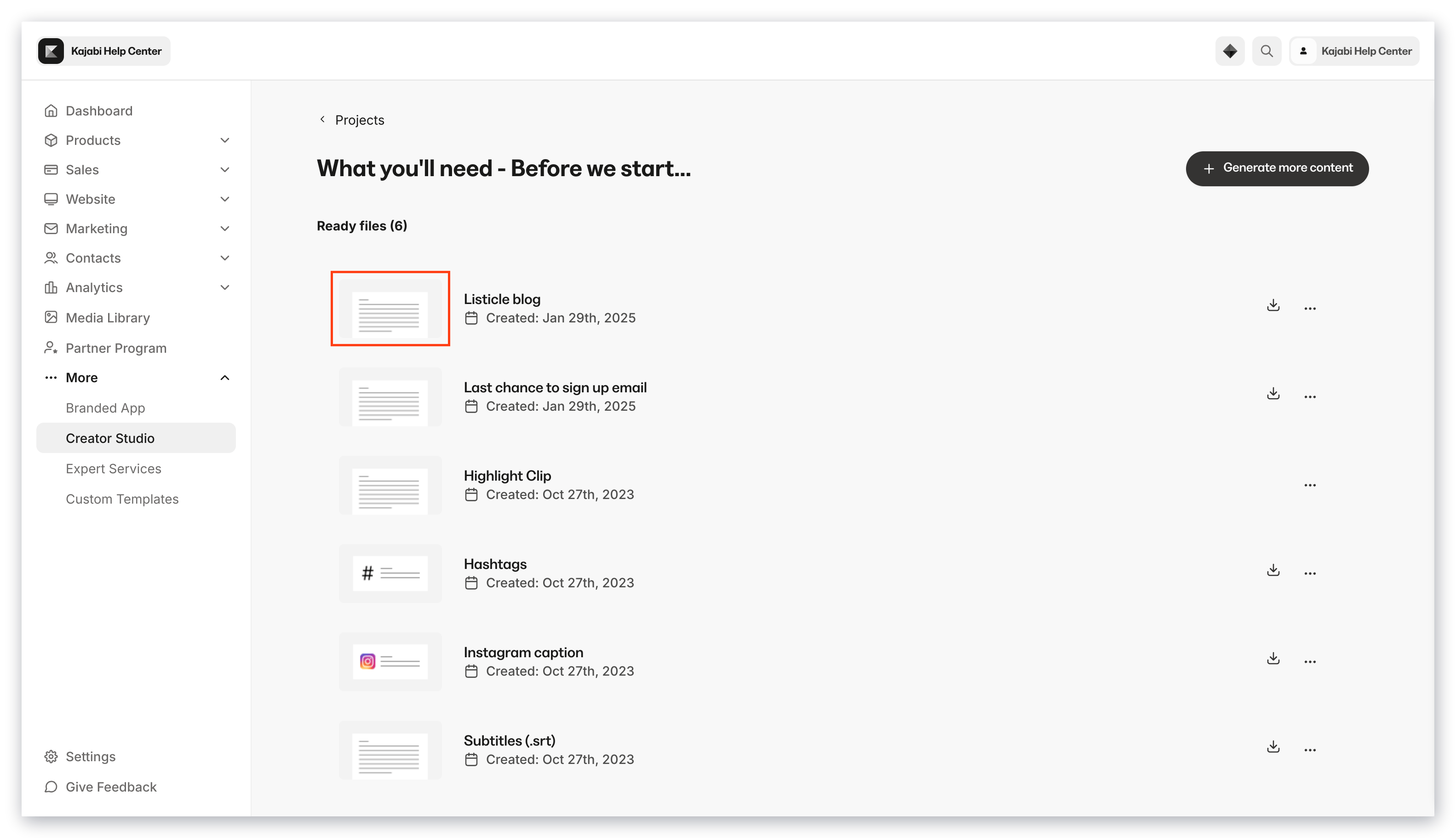The height and width of the screenshot is (838, 1456).
Task: Click the Last chance to sign up email title
Action: (555, 387)
